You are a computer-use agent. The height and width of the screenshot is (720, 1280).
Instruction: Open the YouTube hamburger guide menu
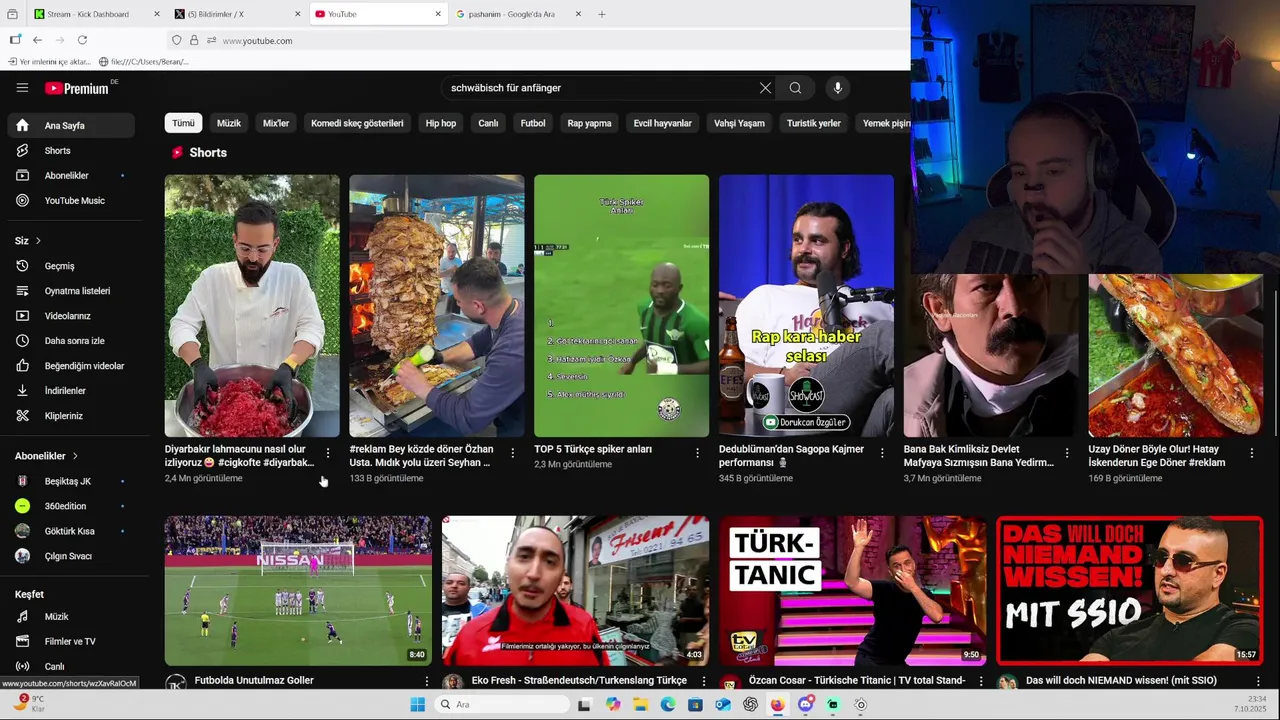tap(22, 88)
